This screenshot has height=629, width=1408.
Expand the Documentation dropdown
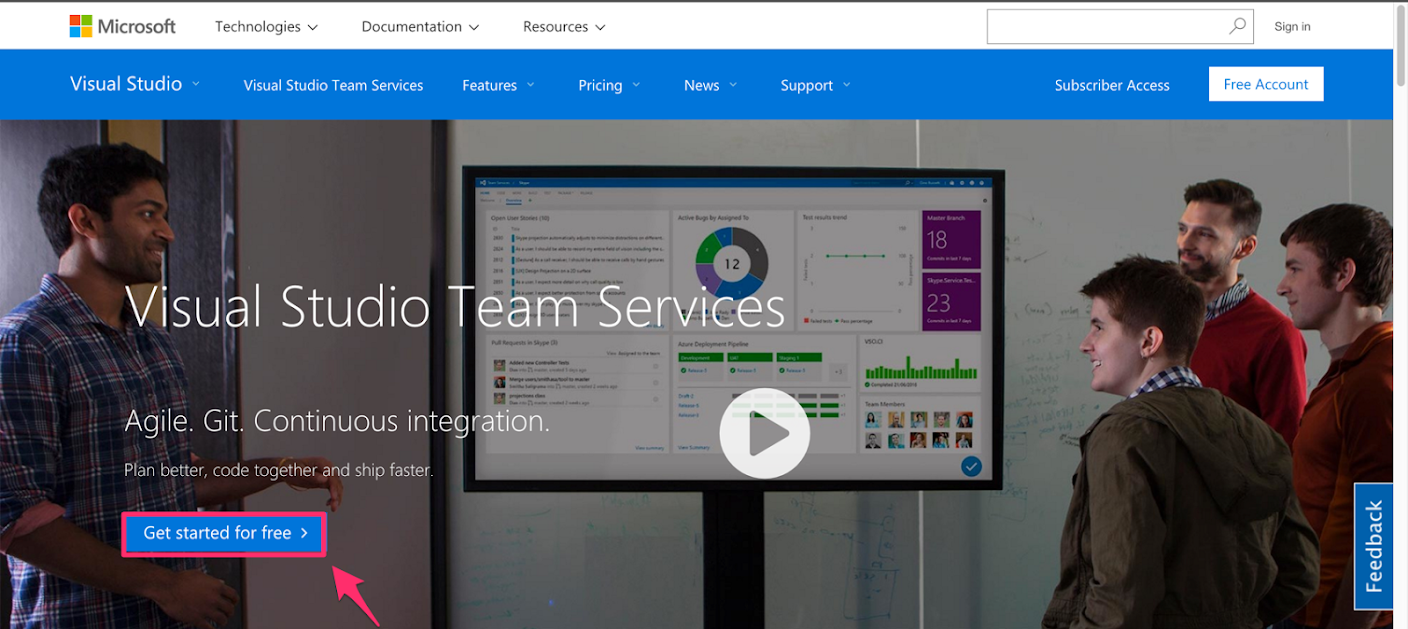[420, 27]
